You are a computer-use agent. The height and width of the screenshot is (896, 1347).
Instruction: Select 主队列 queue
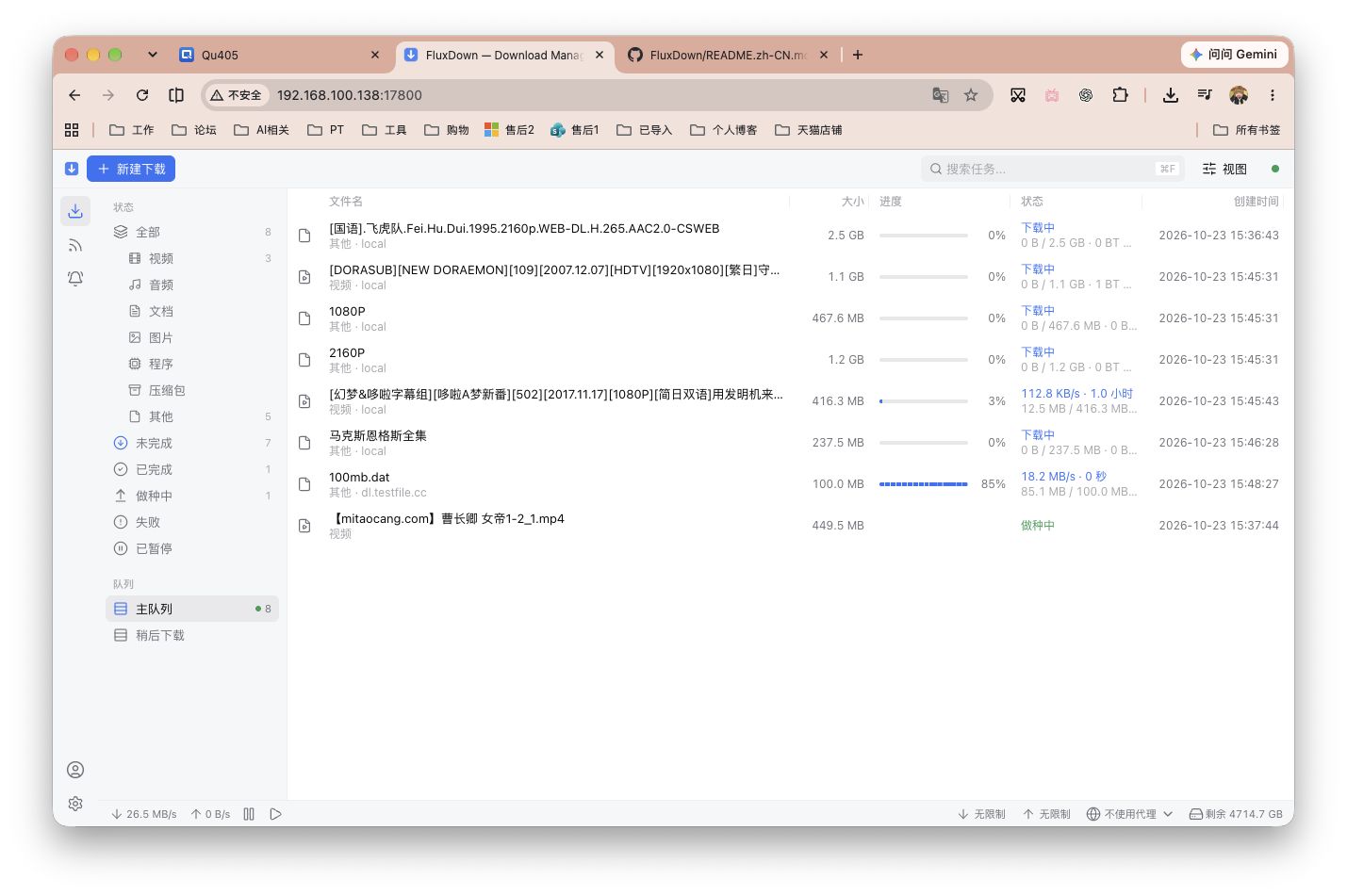point(192,609)
